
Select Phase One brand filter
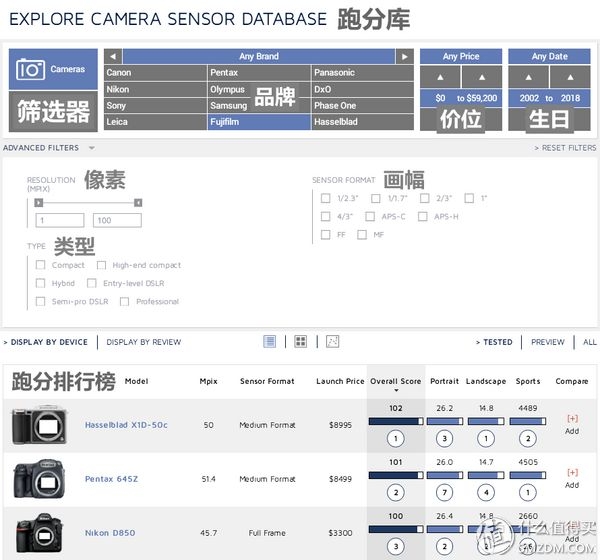(363, 106)
